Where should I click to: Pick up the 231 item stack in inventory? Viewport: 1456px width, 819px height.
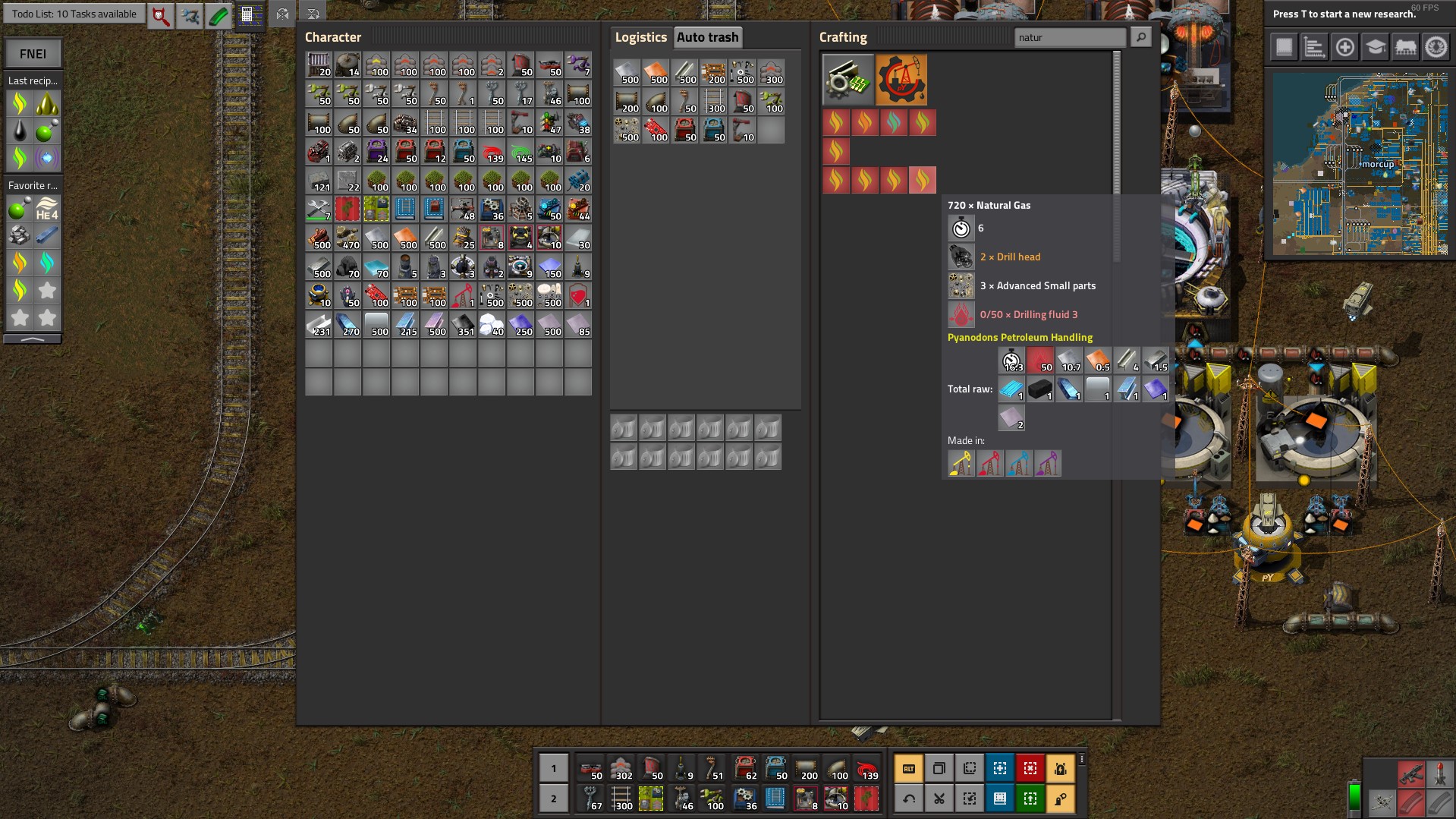[x=319, y=324]
